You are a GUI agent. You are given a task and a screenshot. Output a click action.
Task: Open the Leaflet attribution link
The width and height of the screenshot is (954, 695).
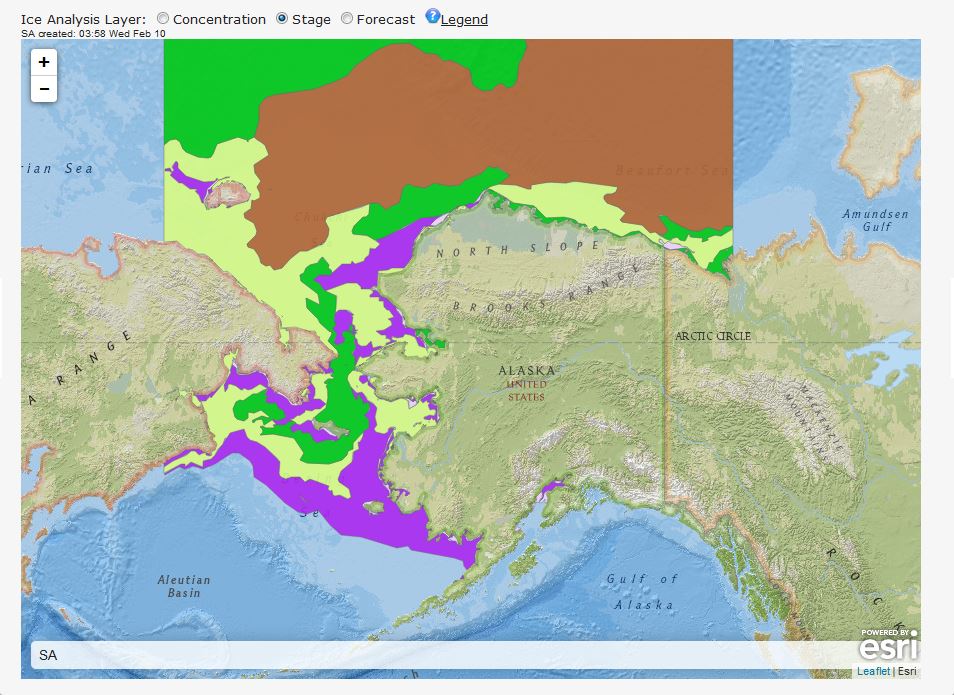pyautogui.click(x=873, y=672)
